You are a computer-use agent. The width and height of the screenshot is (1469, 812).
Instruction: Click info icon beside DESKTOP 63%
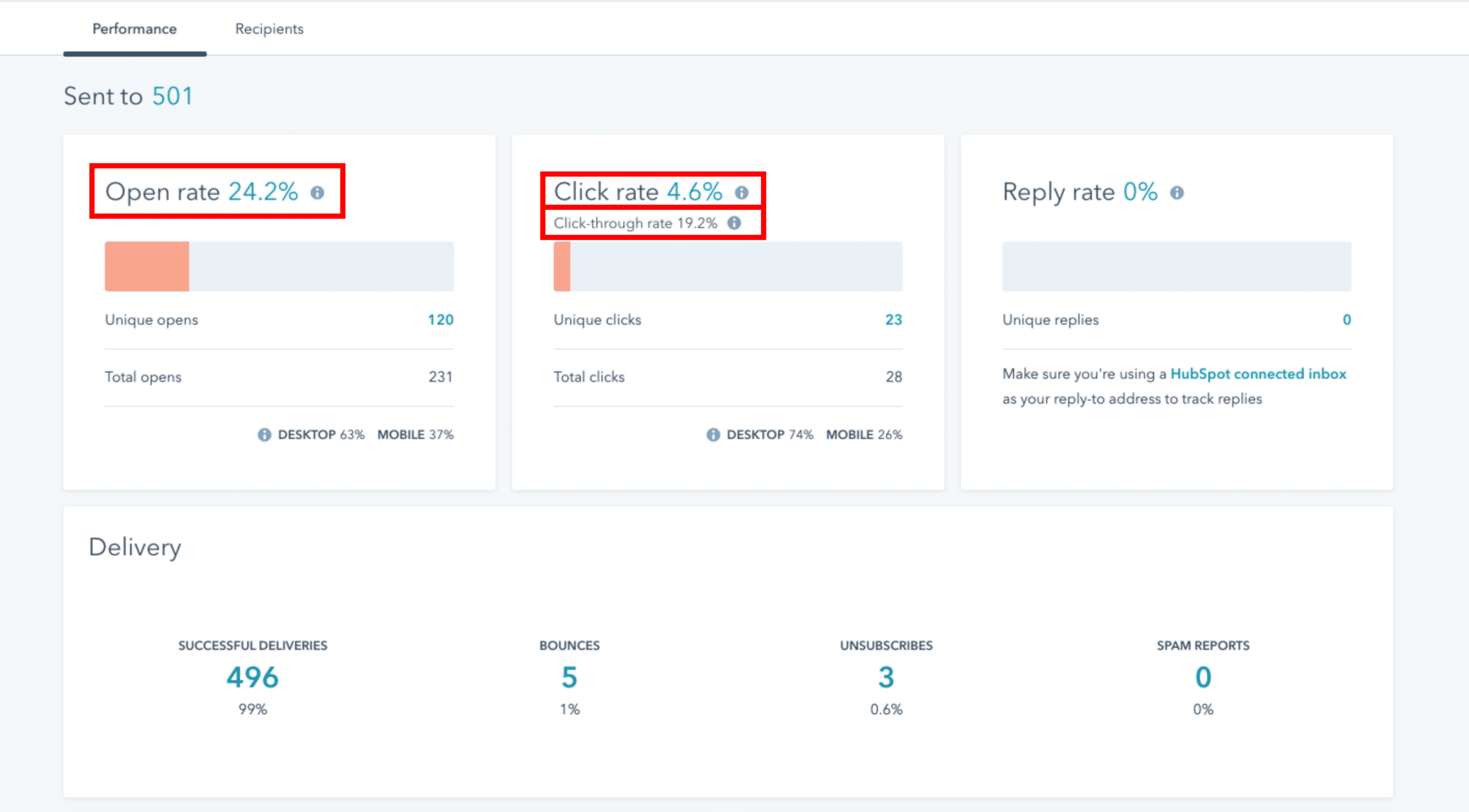click(x=264, y=435)
